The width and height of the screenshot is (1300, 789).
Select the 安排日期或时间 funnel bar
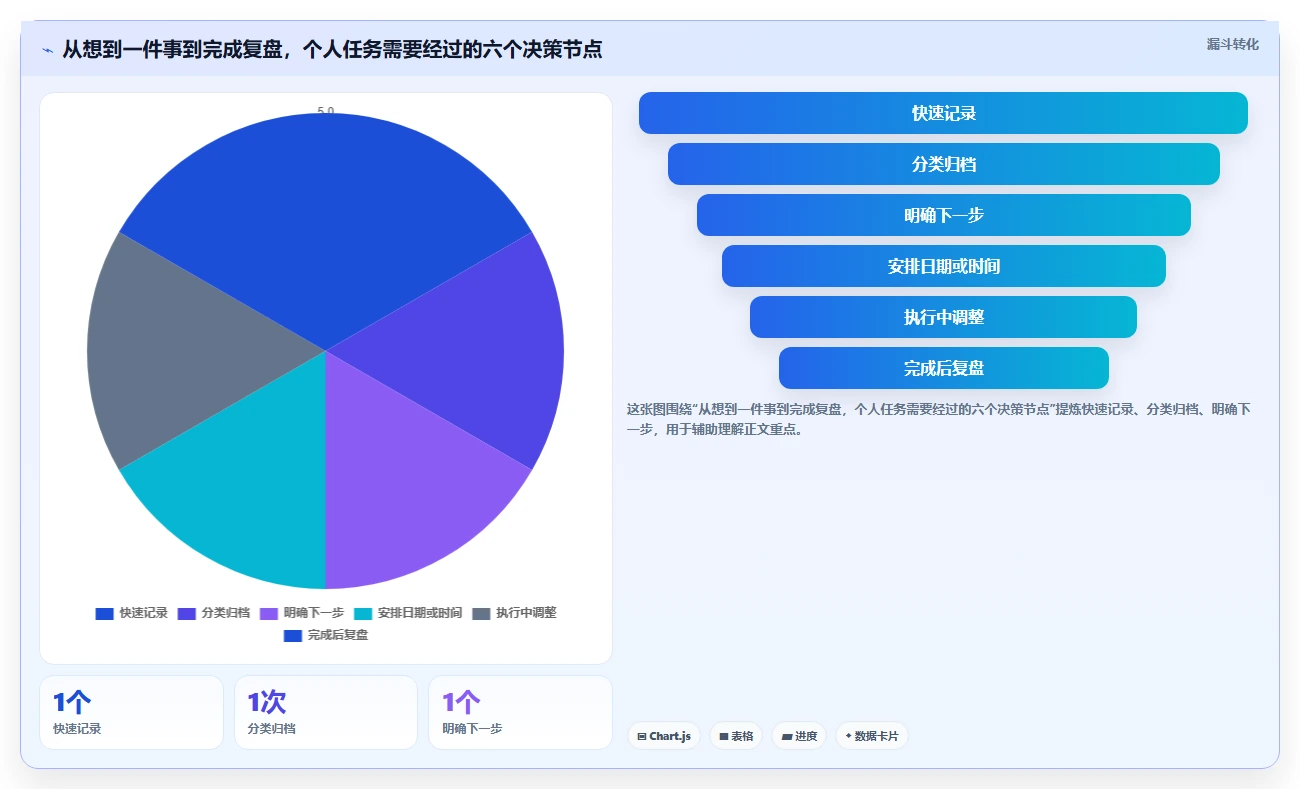(x=943, y=266)
